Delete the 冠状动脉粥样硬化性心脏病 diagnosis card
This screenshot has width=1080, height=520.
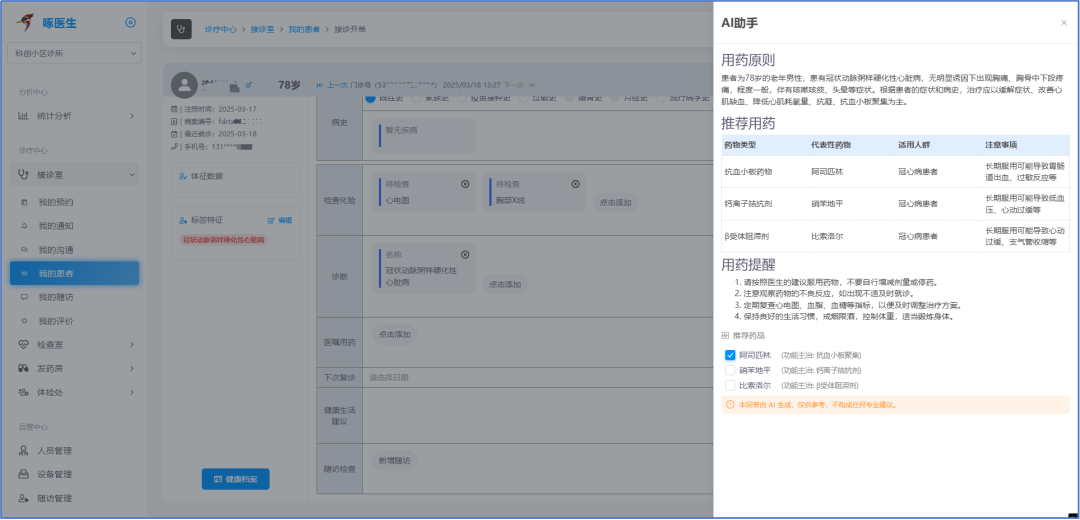point(464,254)
